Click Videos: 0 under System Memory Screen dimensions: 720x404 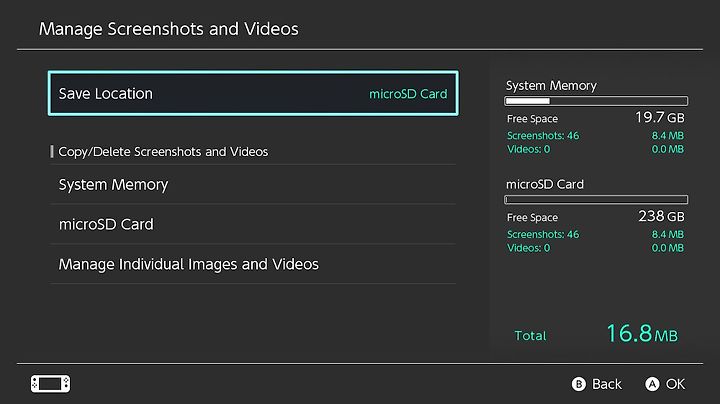(528, 149)
